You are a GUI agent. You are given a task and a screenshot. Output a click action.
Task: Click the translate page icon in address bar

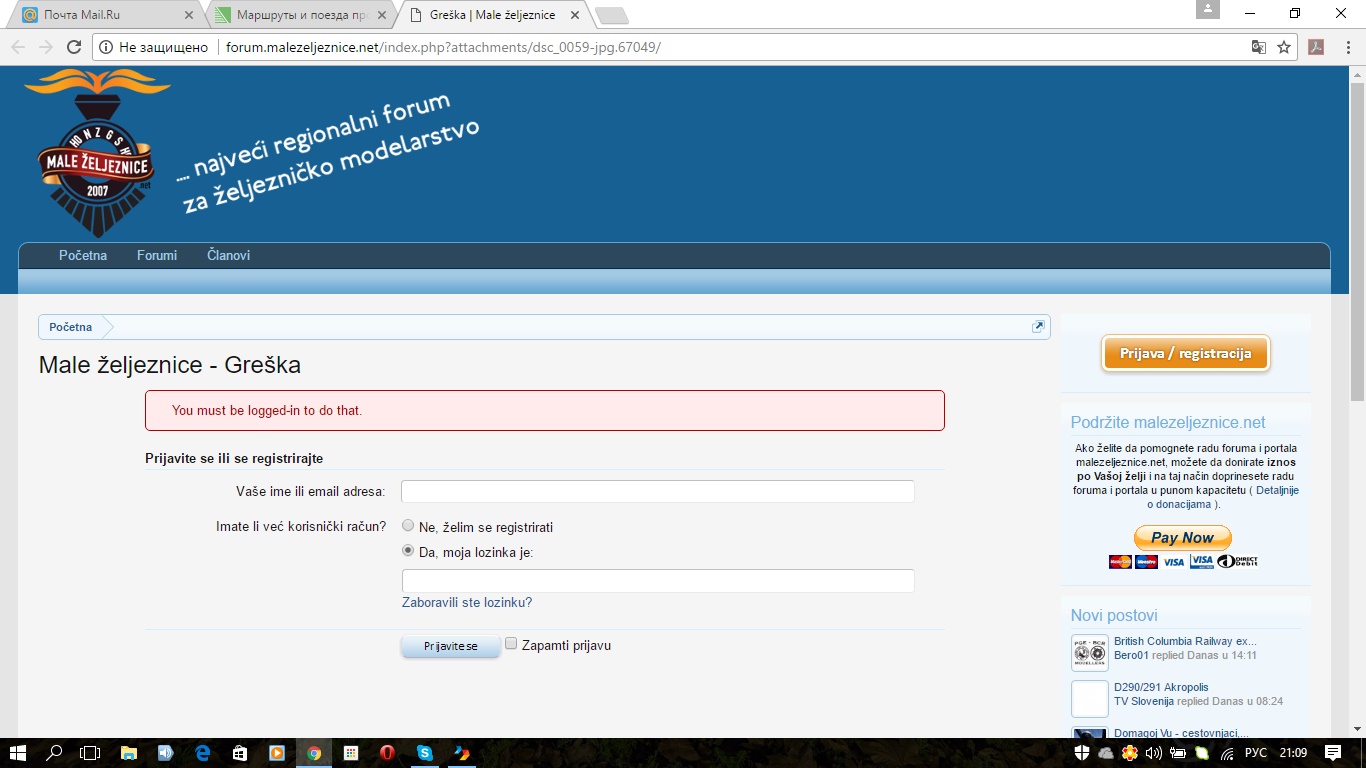[x=1259, y=47]
